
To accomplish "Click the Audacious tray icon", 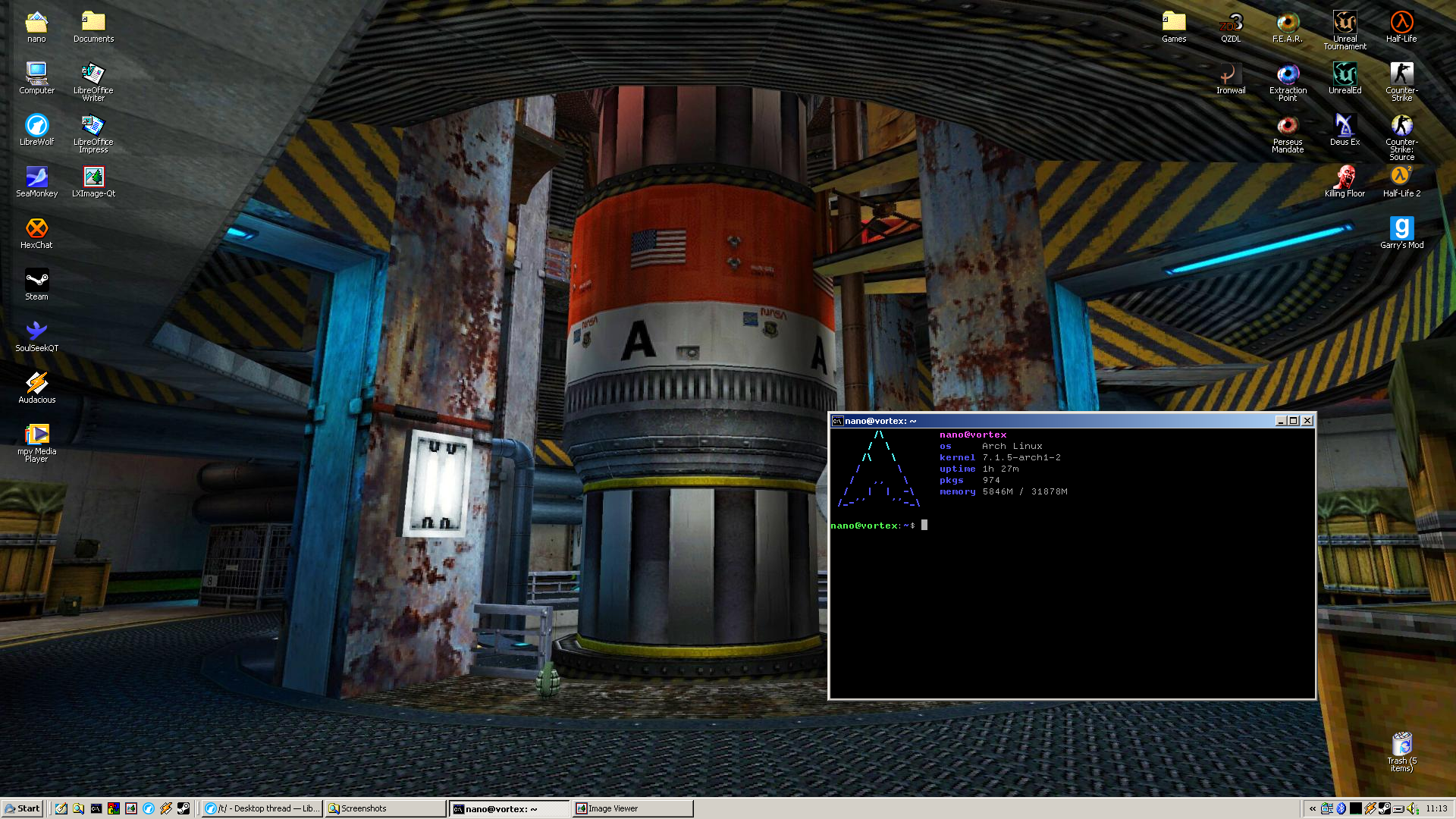I will [1370, 808].
